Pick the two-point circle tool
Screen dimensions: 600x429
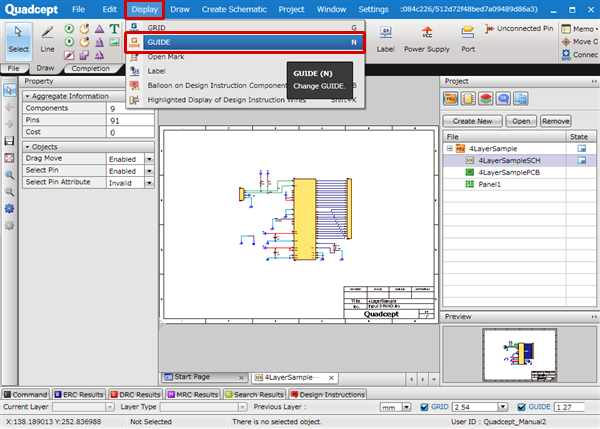69,29
